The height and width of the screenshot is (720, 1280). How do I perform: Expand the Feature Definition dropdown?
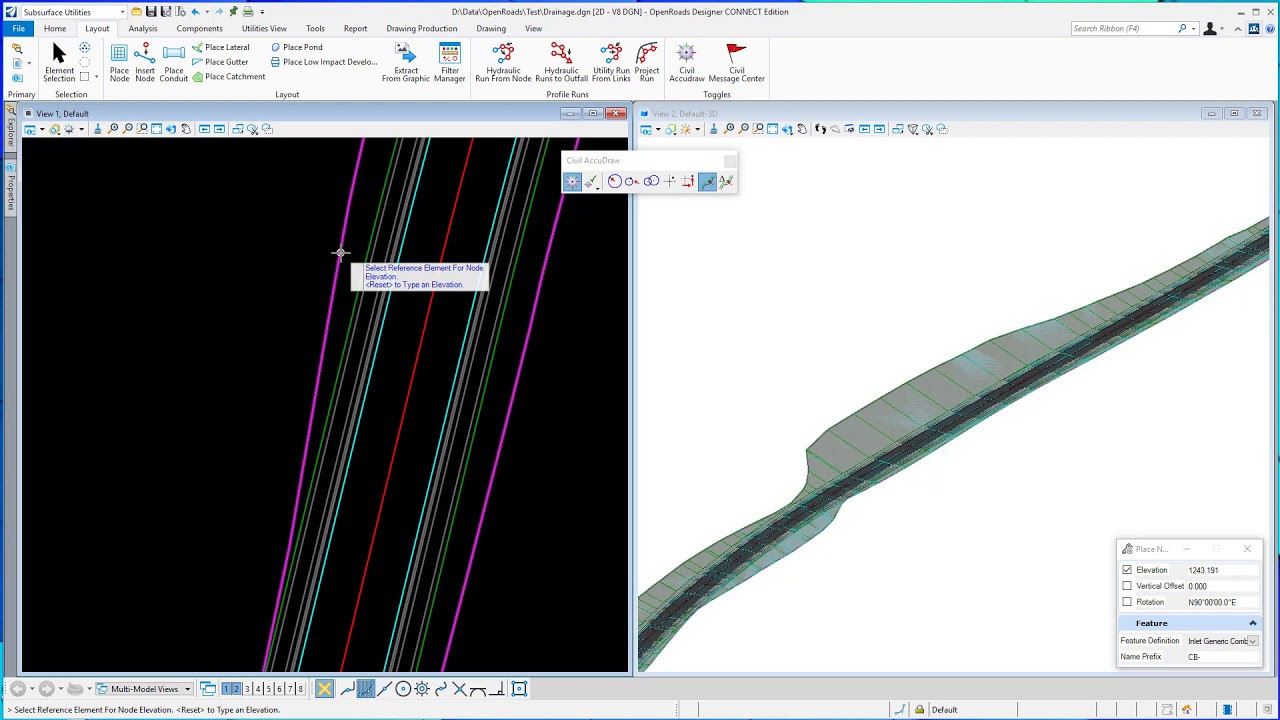click(x=1252, y=641)
